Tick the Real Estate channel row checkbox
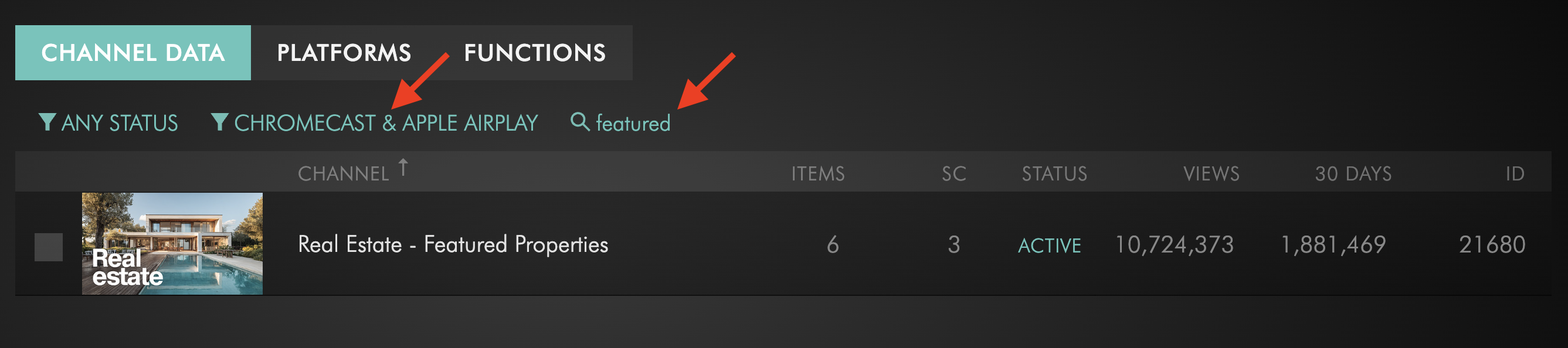This screenshot has height=348, width=1568. 49,247
